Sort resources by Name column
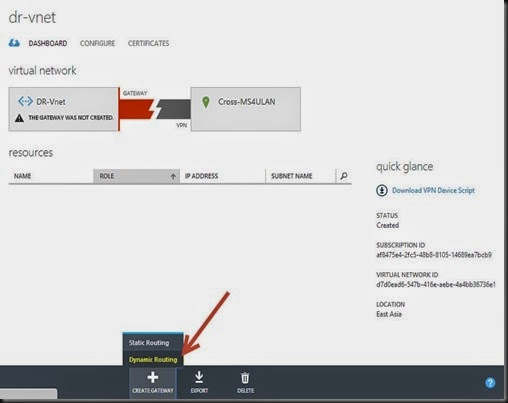 (51, 176)
